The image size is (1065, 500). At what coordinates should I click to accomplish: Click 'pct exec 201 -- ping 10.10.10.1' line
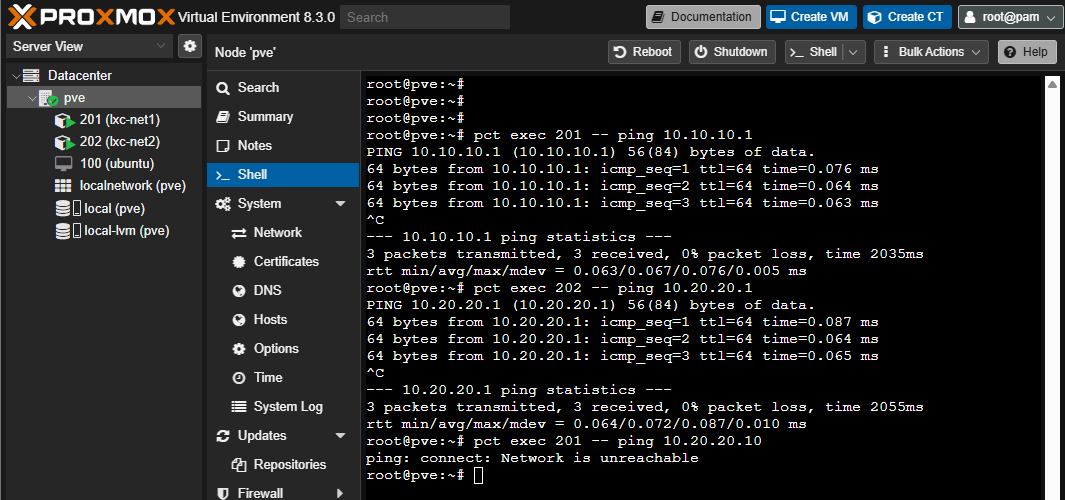pos(613,135)
